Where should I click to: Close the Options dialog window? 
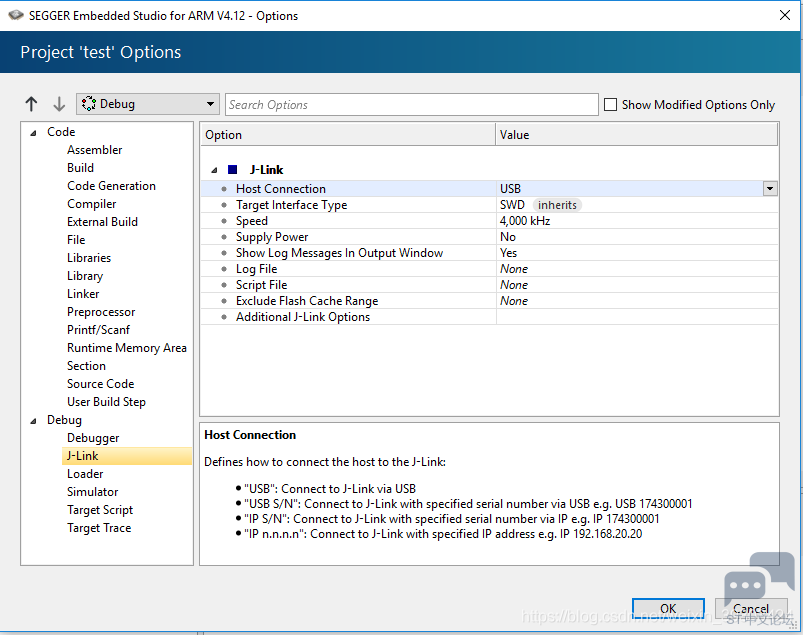tap(785, 15)
